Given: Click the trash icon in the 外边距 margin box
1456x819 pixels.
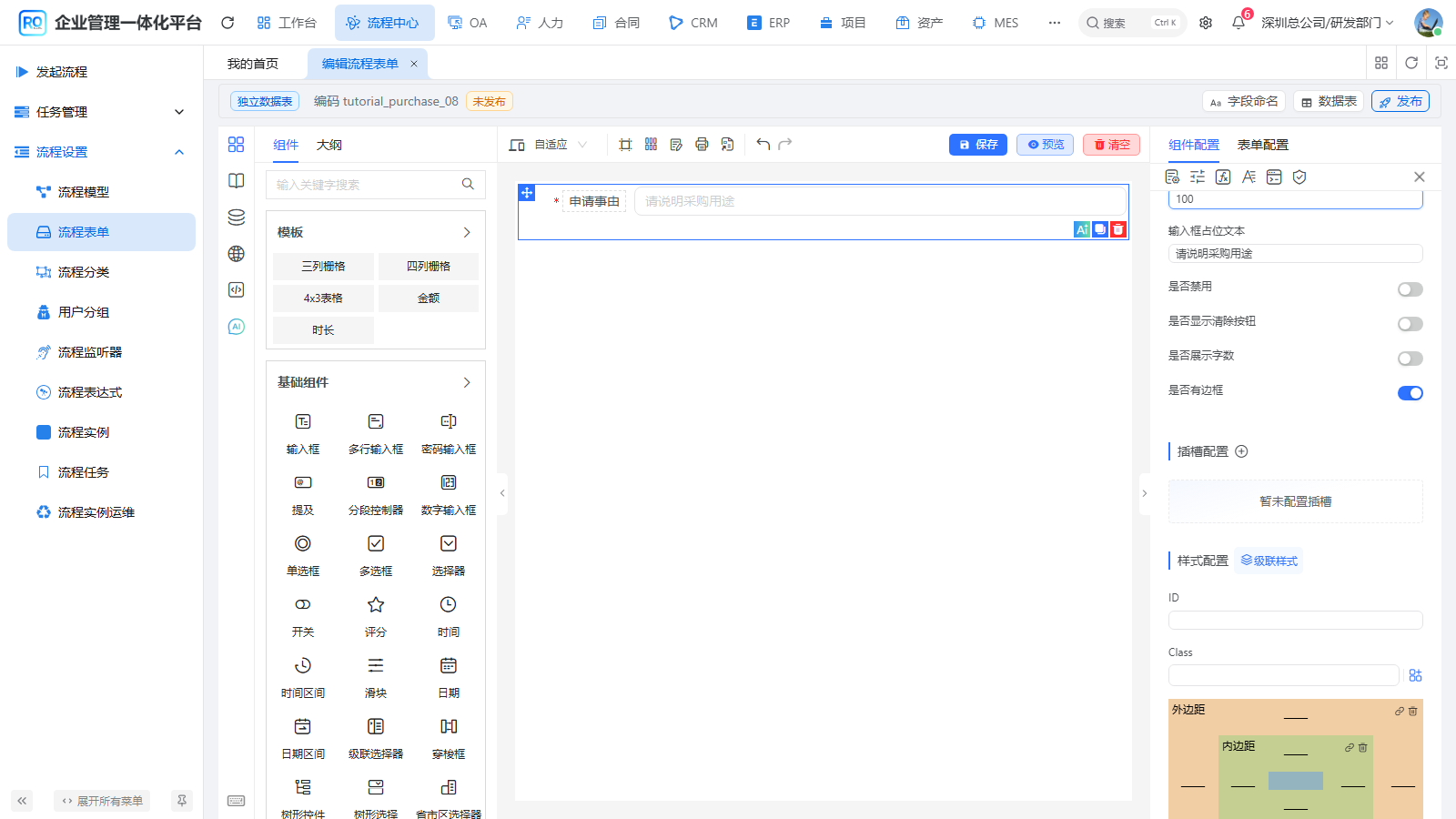Looking at the screenshot, I should (1413, 711).
